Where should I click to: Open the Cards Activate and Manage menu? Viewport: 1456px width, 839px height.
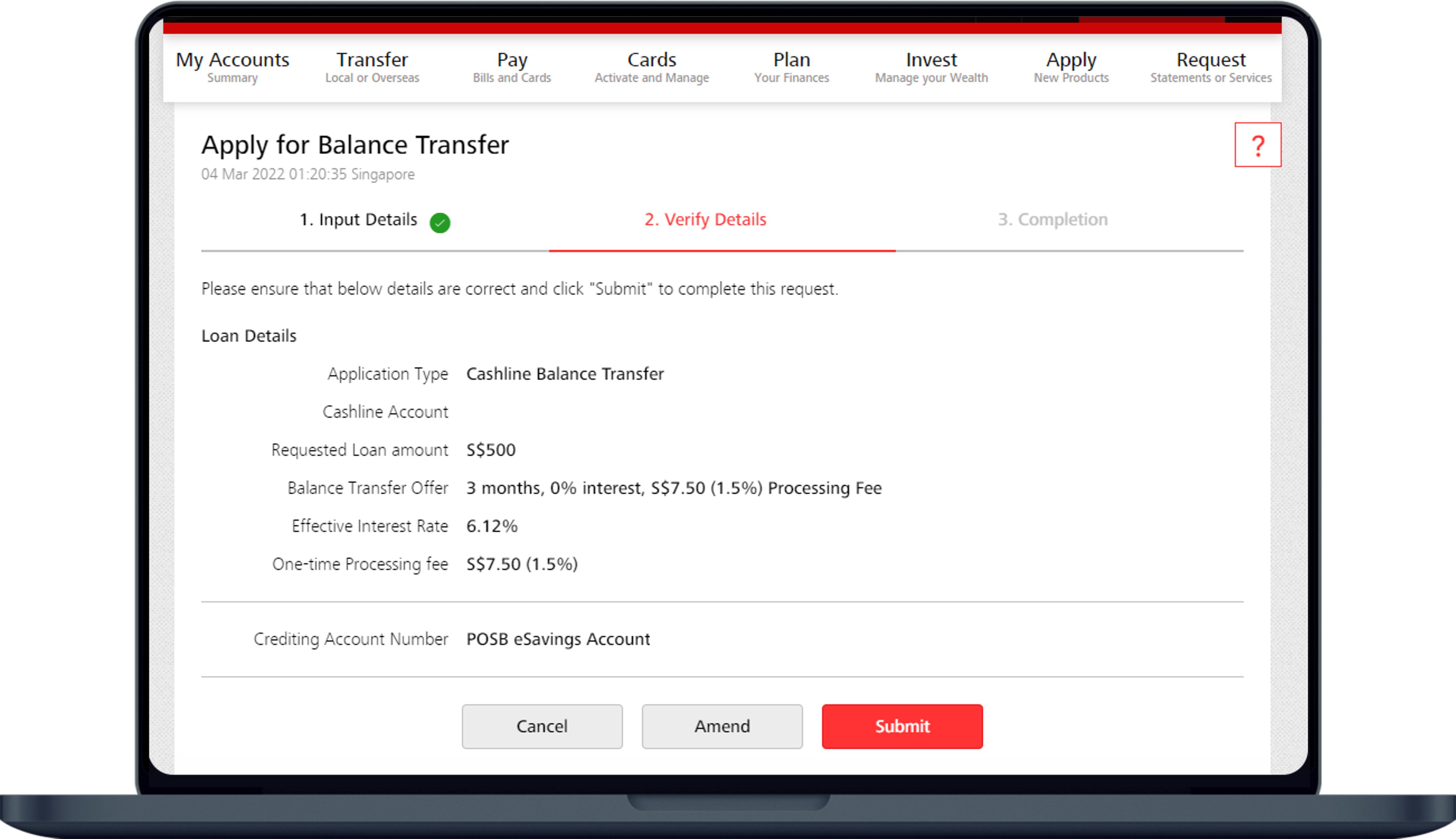tap(651, 67)
